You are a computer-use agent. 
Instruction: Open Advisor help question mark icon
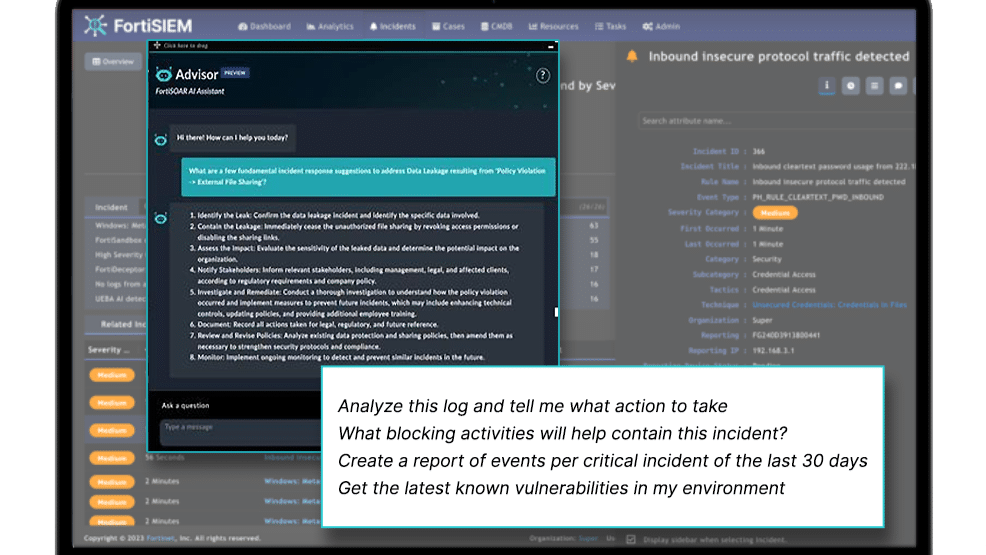coord(543,76)
